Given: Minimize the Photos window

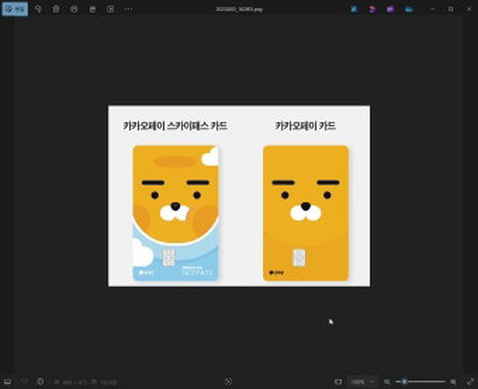Looking at the screenshot, I should tap(433, 9).
